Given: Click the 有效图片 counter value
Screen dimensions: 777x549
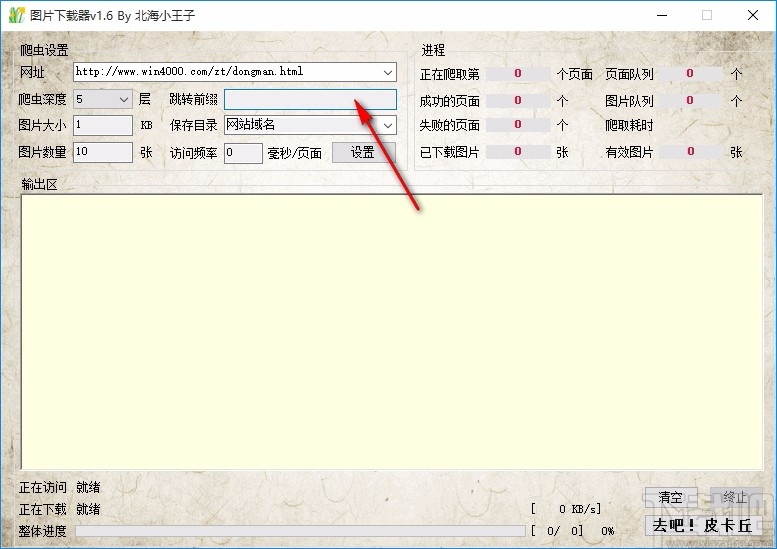Looking at the screenshot, I should point(690,152).
